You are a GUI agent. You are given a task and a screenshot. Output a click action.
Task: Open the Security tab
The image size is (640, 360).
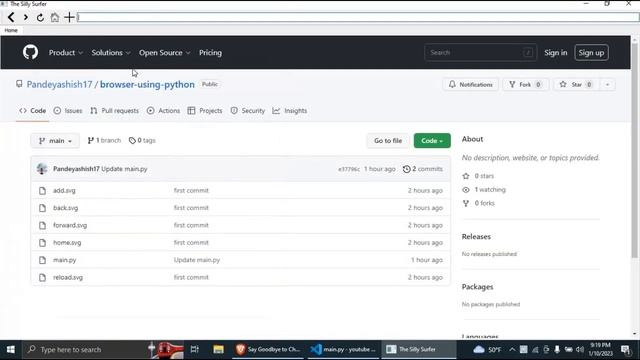[248, 111]
